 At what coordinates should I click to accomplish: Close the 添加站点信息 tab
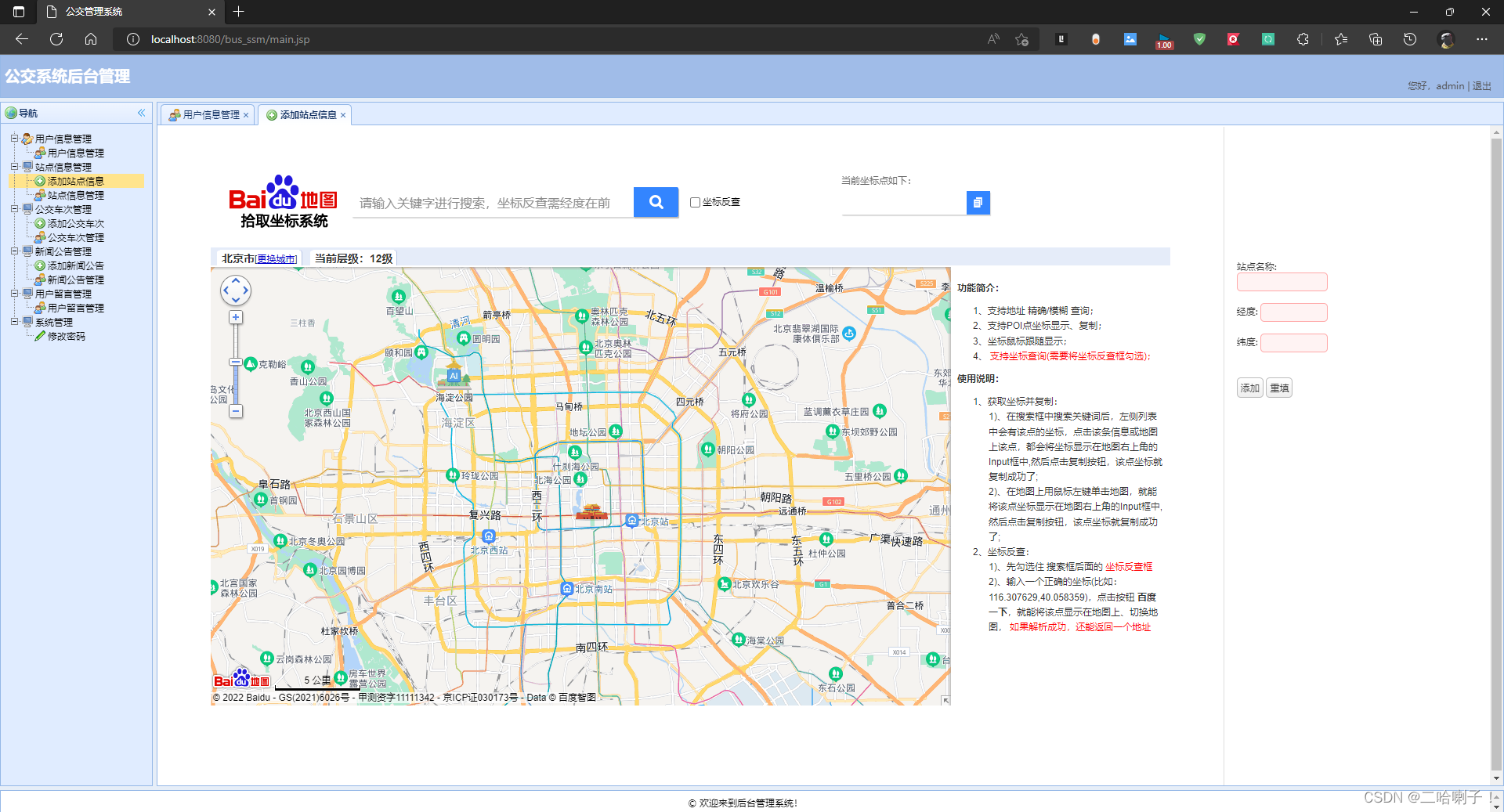click(x=343, y=115)
